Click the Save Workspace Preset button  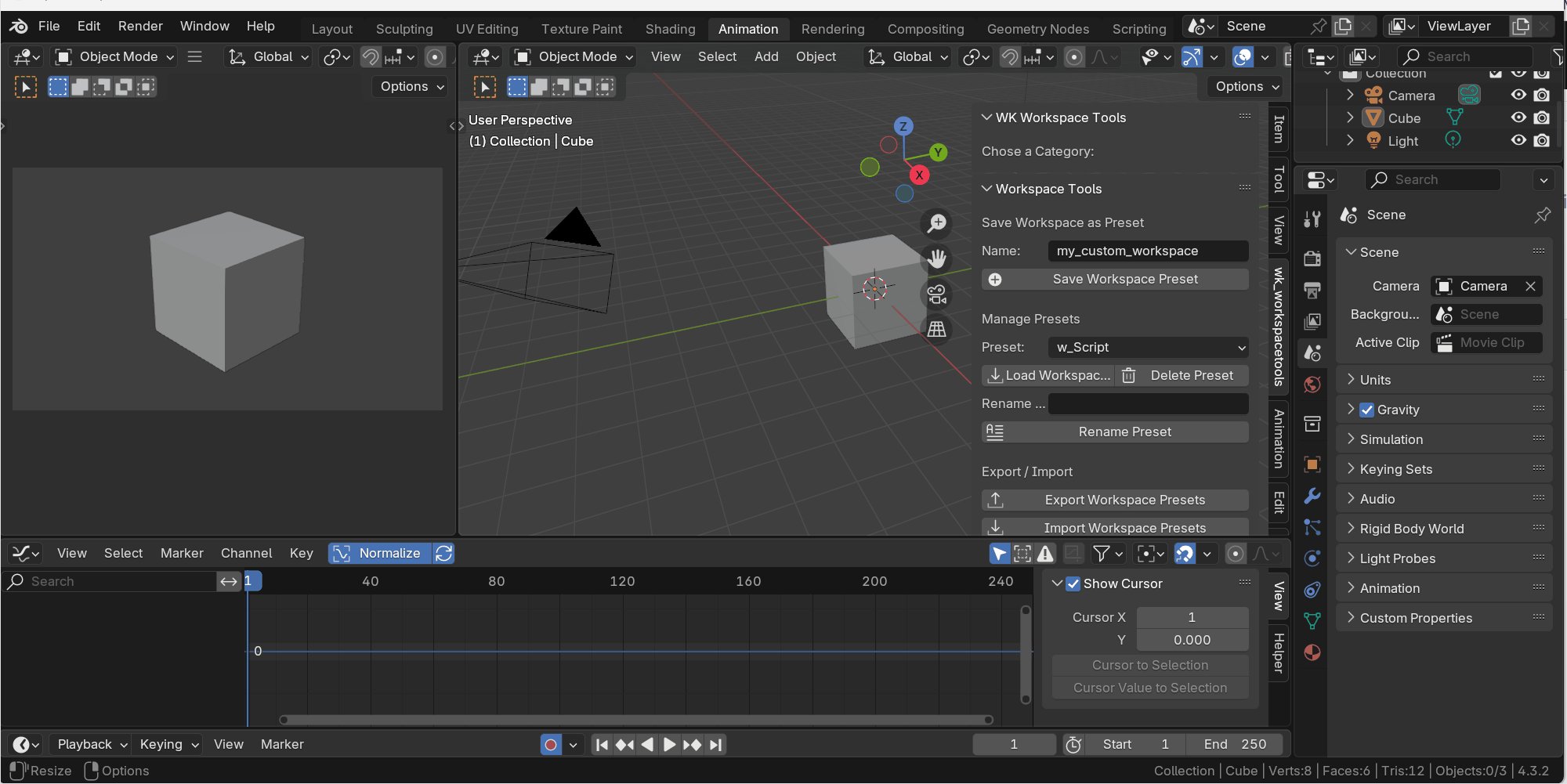pos(1115,279)
